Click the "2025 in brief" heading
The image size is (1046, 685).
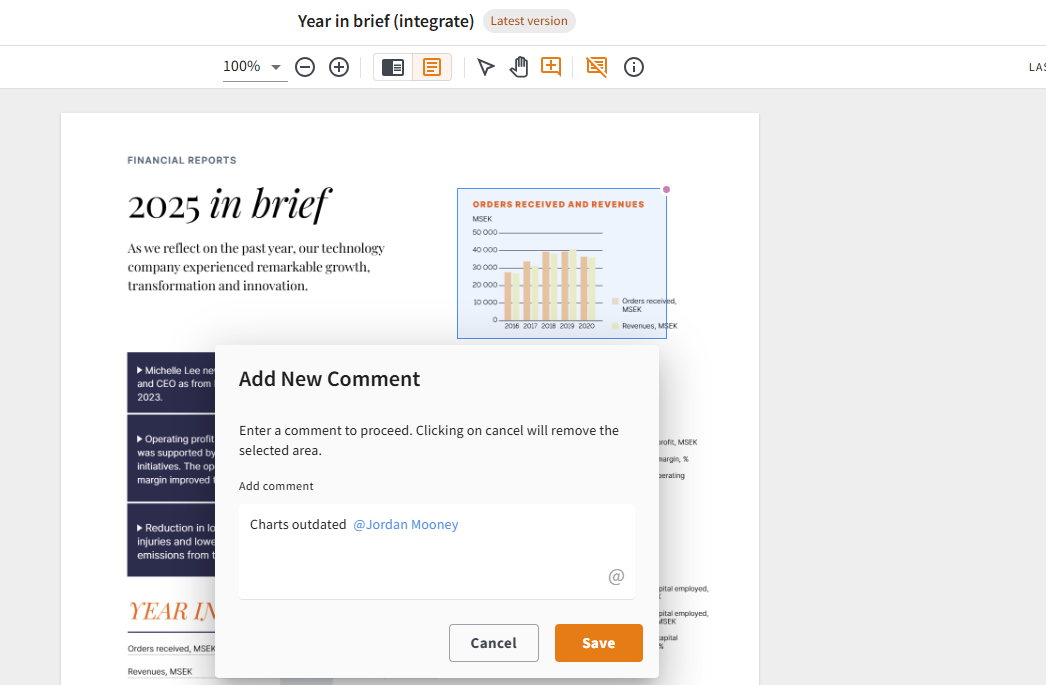(x=229, y=205)
